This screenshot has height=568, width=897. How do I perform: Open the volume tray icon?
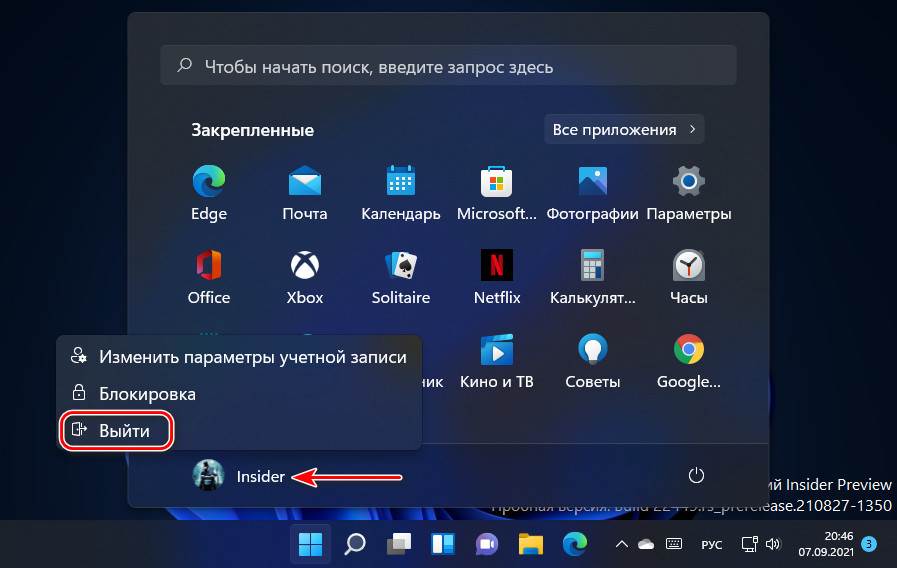pos(773,544)
